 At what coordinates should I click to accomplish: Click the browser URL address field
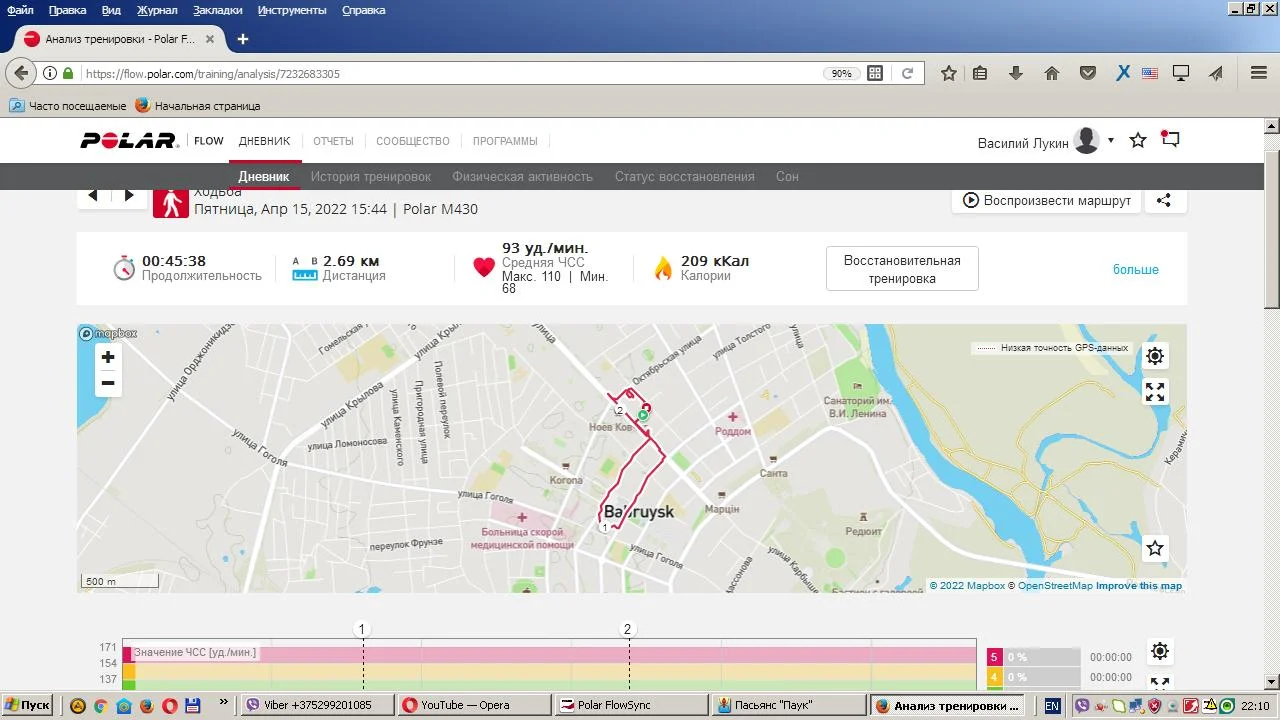point(450,74)
